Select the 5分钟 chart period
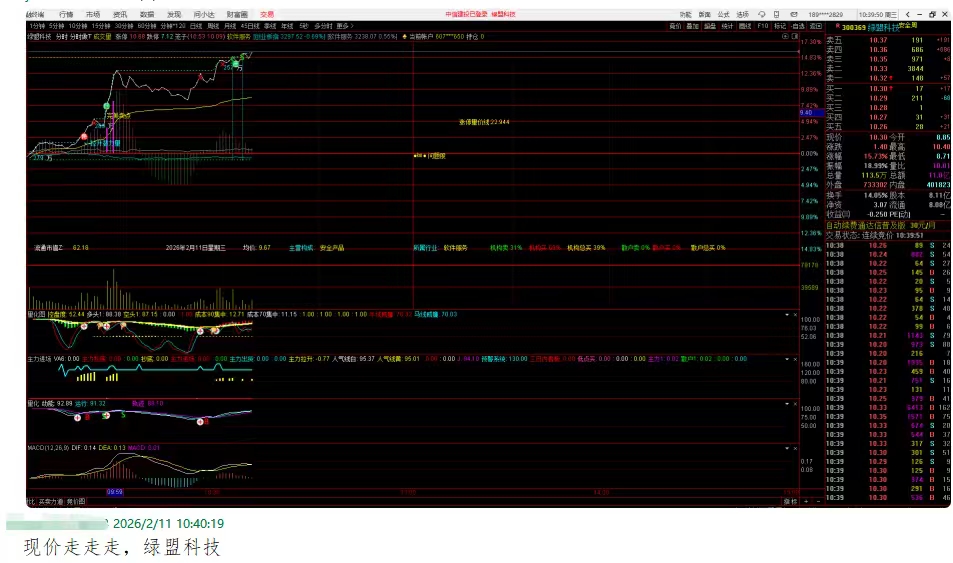Image resolution: width=953 pixels, height=563 pixels. (57, 26)
